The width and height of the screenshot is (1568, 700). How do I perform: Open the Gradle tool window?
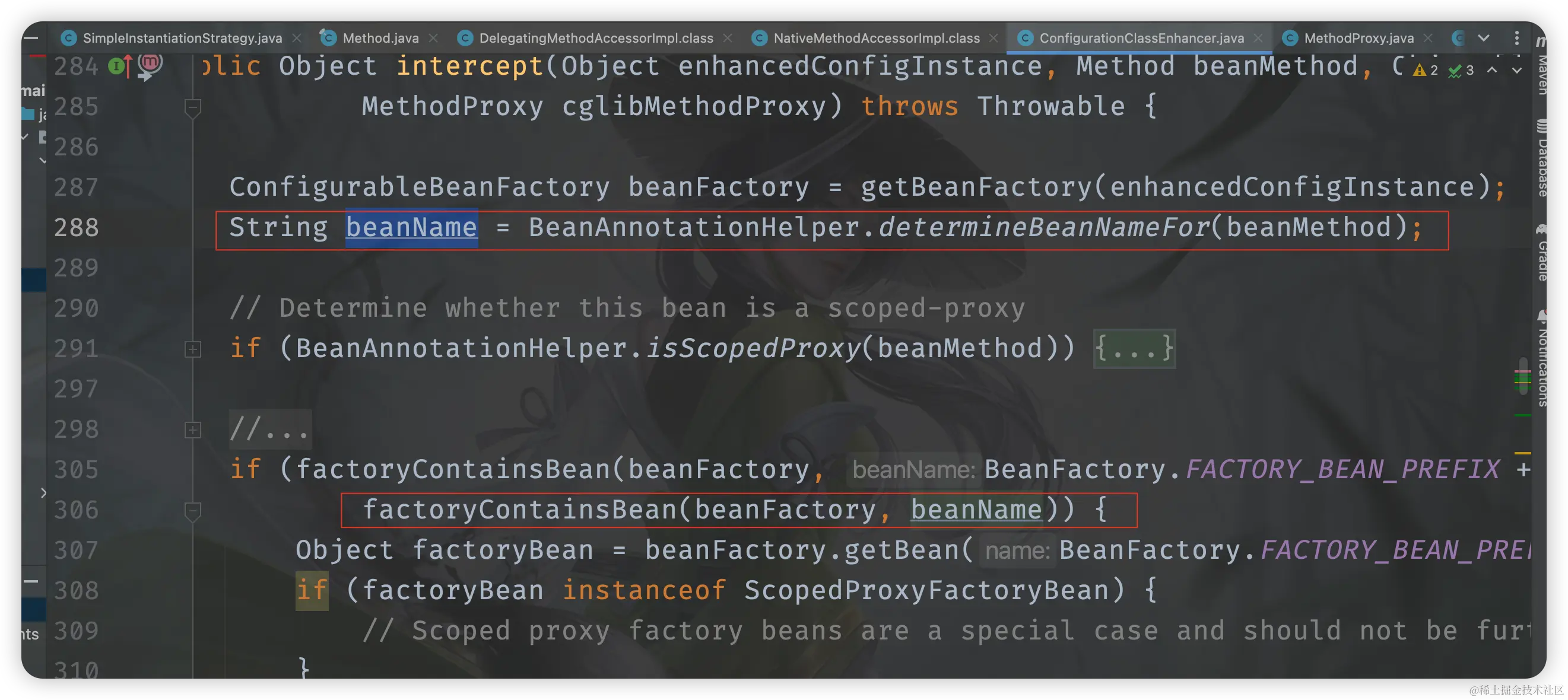click(x=1541, y=254)
